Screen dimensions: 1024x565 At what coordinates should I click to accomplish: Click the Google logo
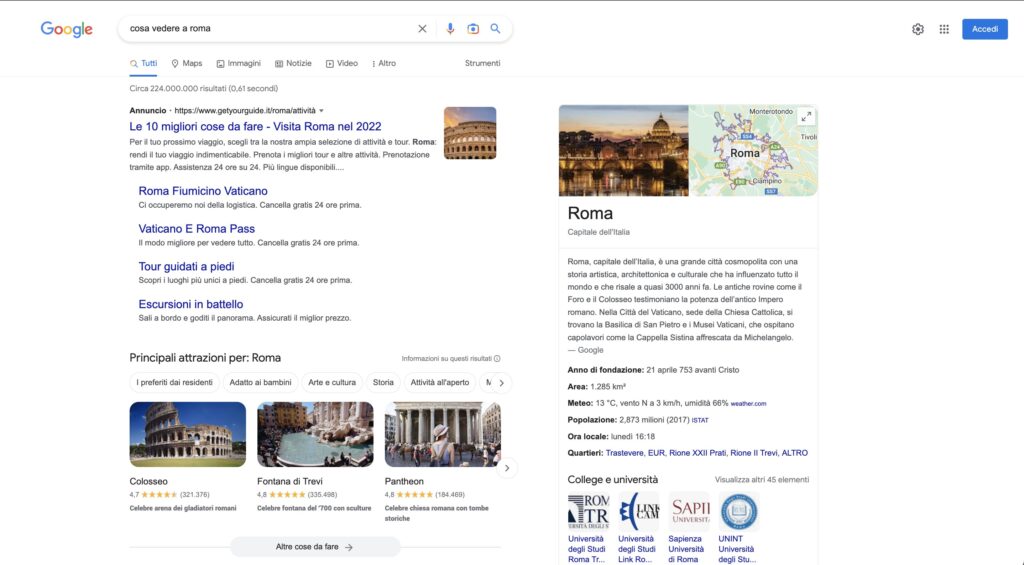click(x=67, y=29)
